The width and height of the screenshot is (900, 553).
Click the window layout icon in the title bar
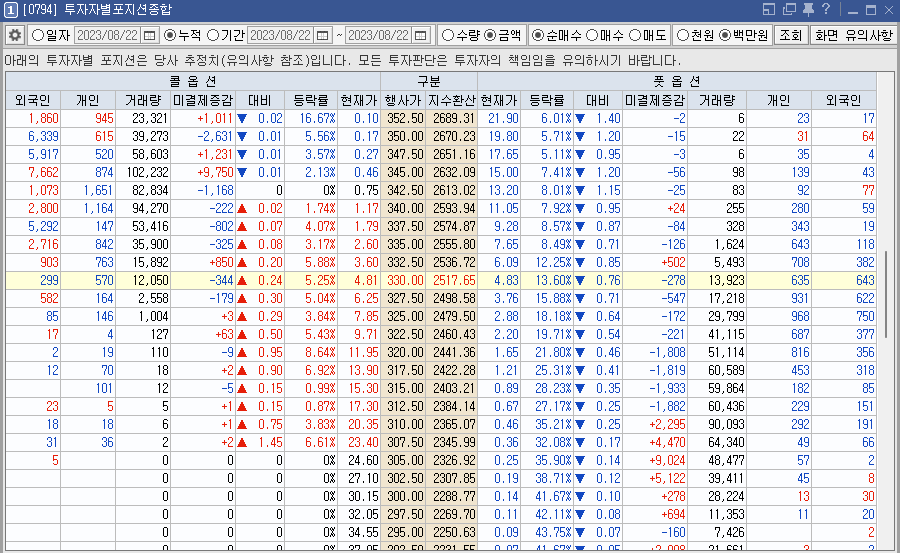click(x=769, y=9)
